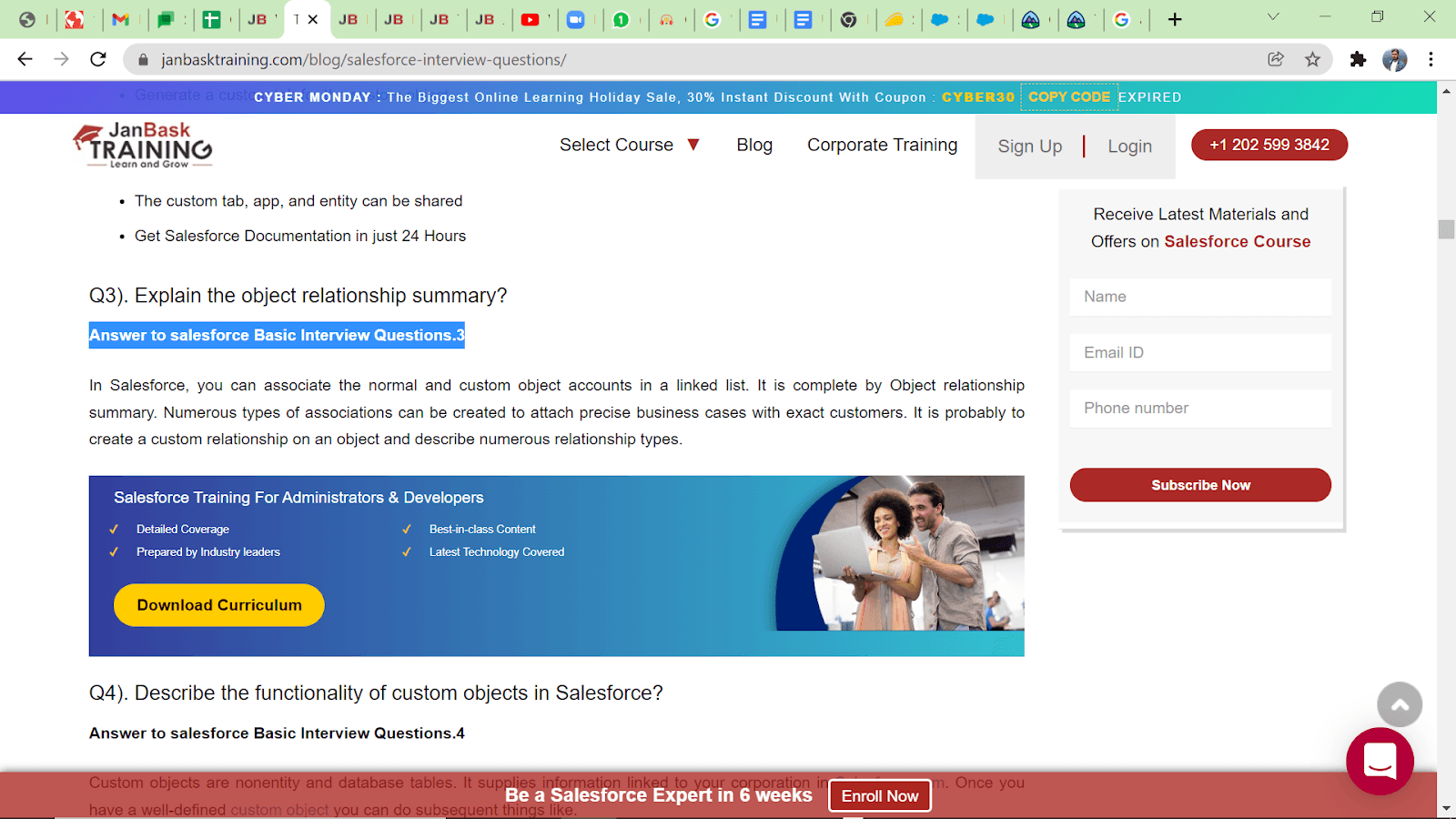
Task: Click the JanBask Training logo
Action: tap(143, 146)
